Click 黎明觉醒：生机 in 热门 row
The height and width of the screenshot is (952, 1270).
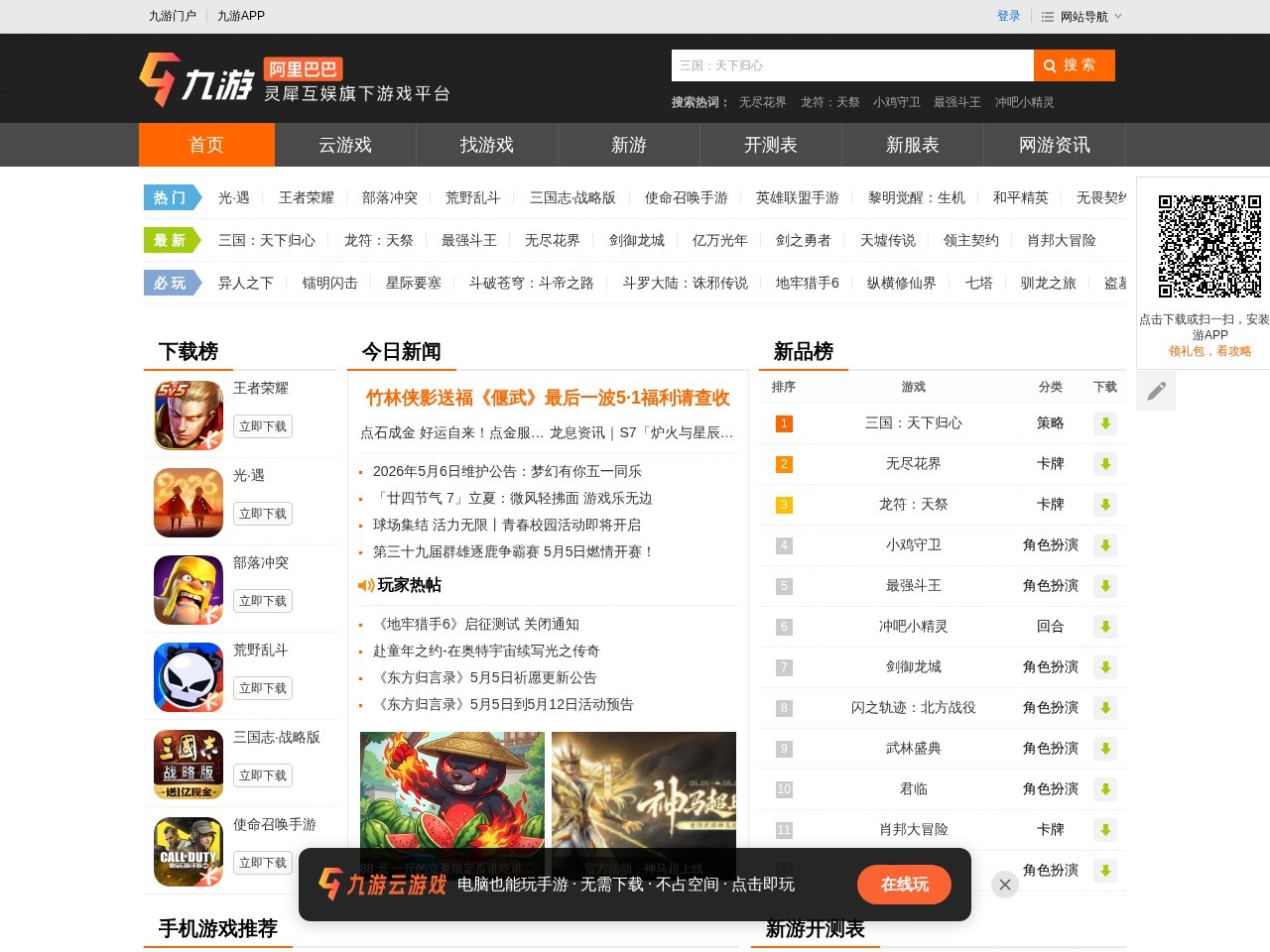pos(917,197)
